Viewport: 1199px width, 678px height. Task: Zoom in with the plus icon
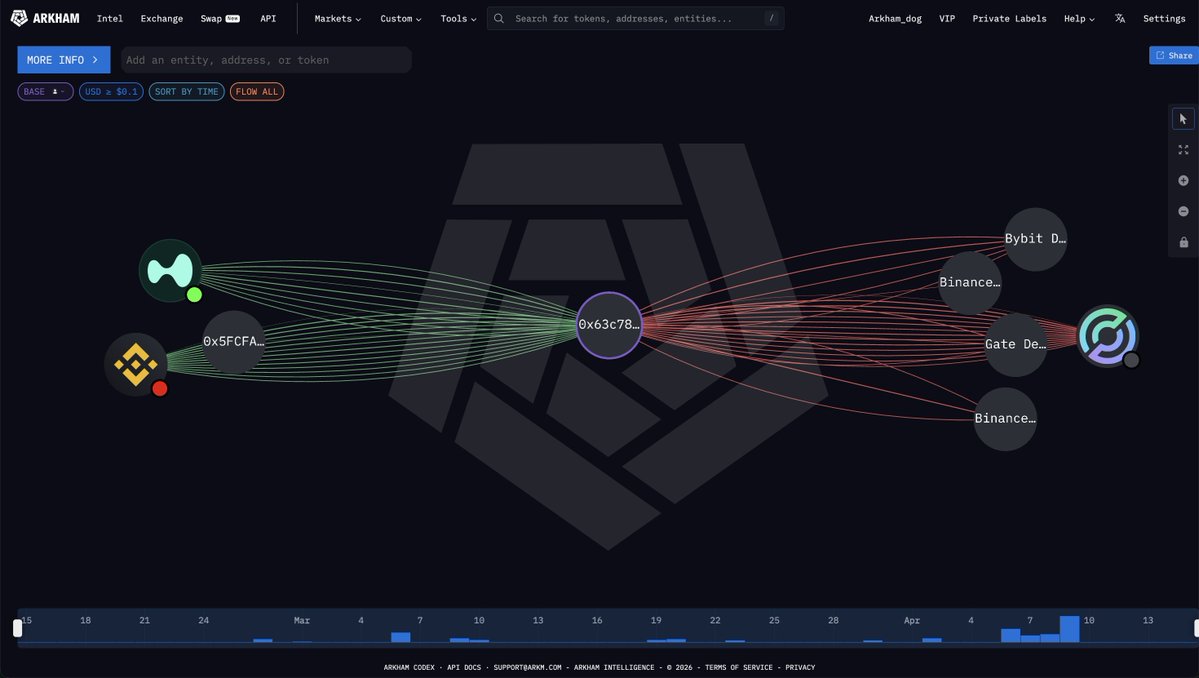[1183, 180]
